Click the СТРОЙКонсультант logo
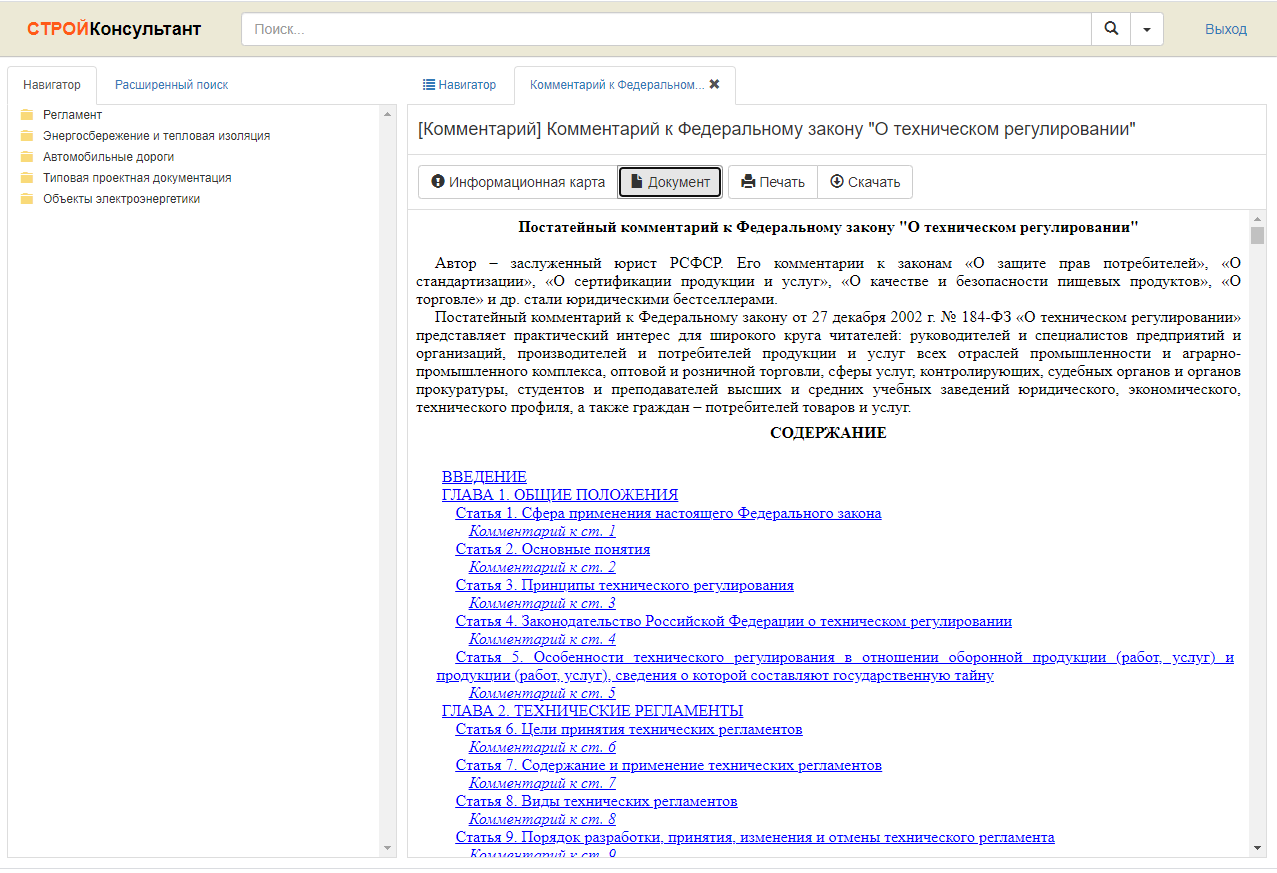1277x873 pixels. tap(114, 29)
